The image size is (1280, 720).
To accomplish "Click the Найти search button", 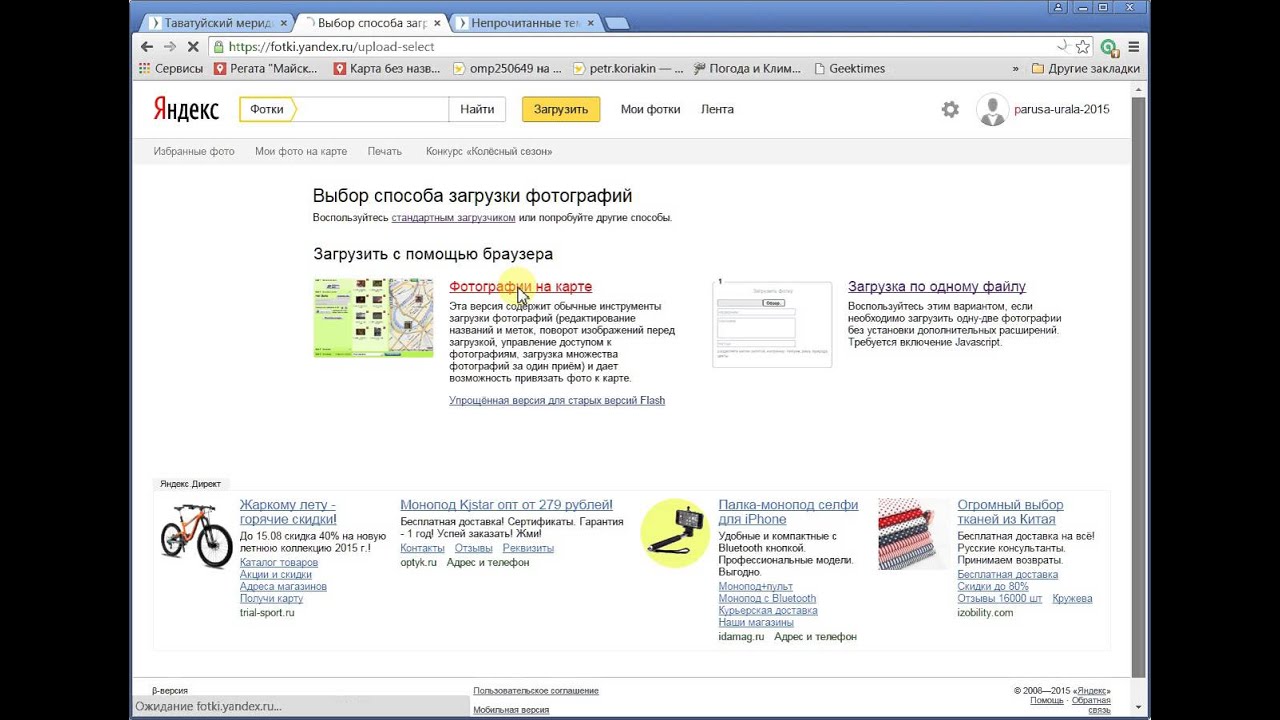I will (x=477, y=110).
